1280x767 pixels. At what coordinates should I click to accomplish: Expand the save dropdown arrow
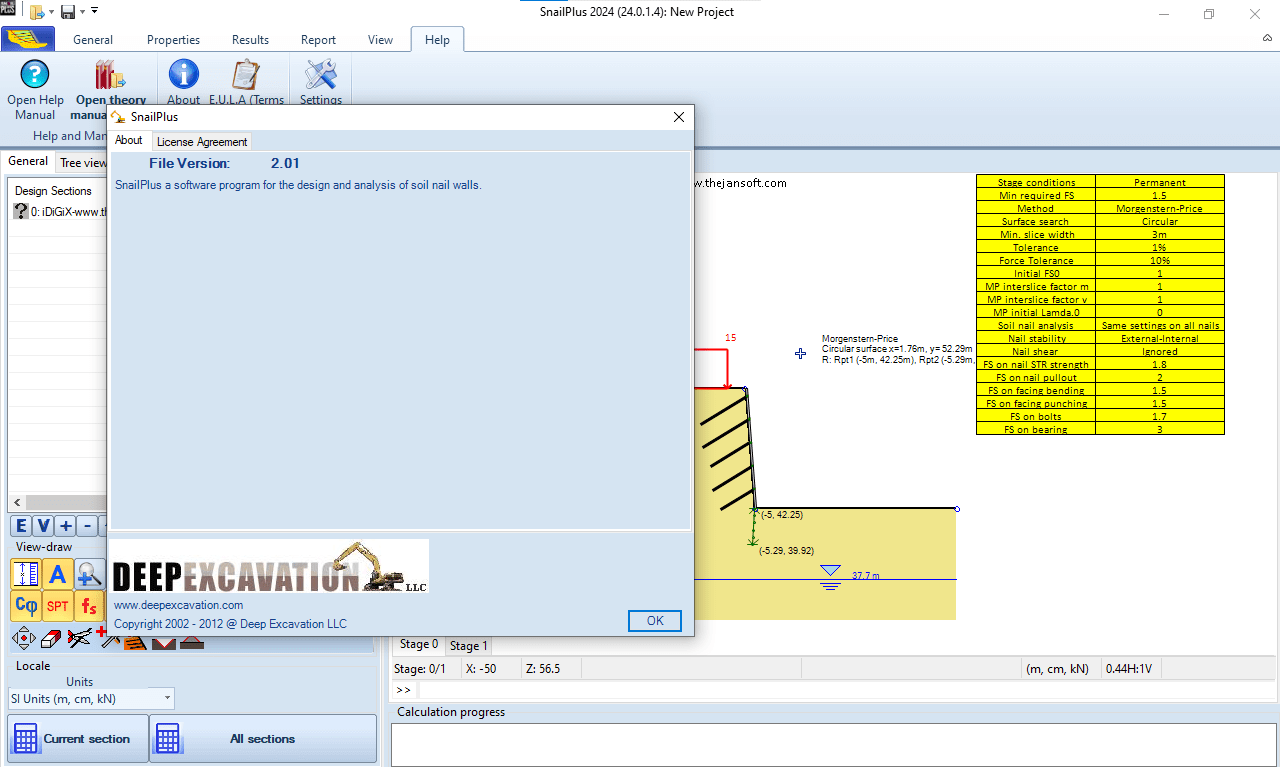[x=82, y=12]
